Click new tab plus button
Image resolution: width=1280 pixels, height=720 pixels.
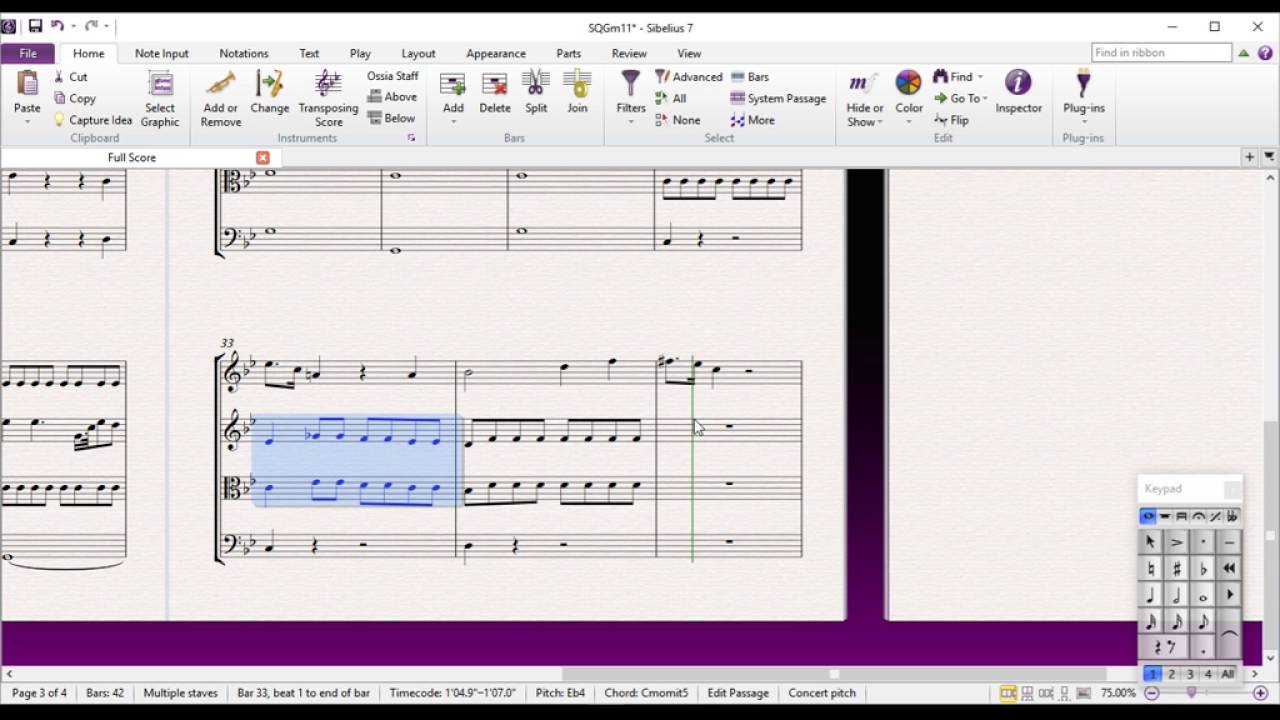(x=1249, y=157)
